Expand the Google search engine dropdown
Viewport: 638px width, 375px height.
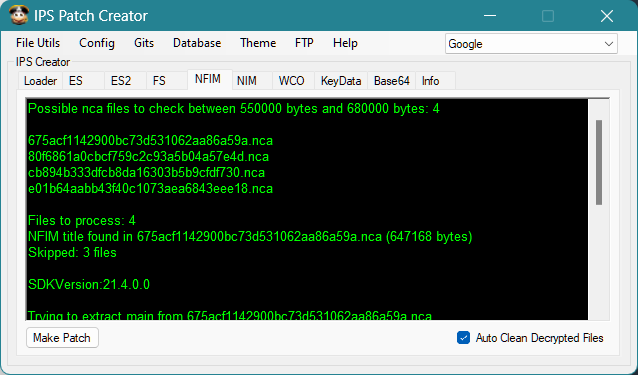click(531, 44)
